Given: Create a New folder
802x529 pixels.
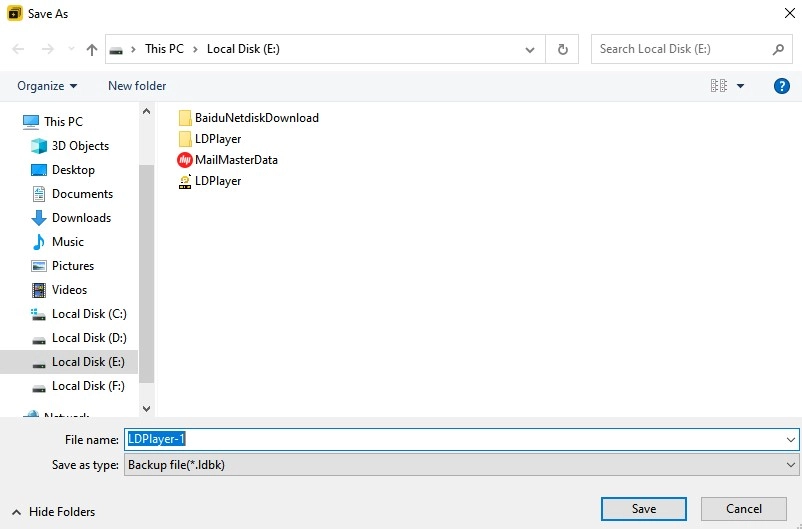Looking at the screenshot, I should tap(137, 86).
